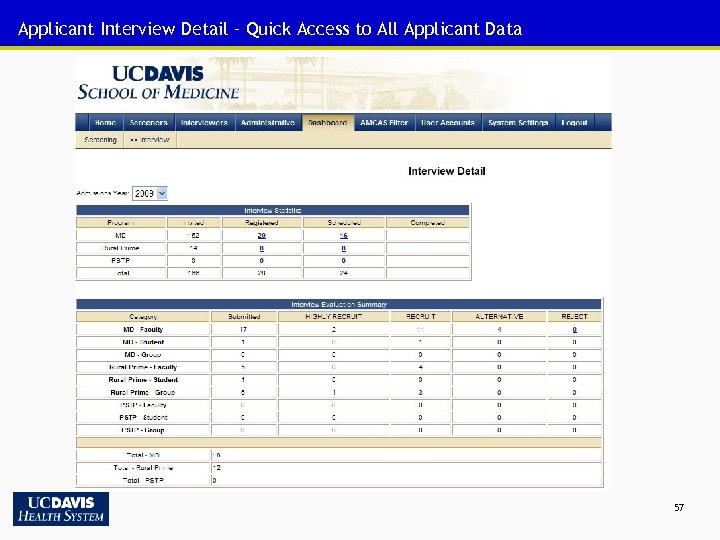Click the Interview Statistics title bar
720x540 pixels.
coord(273,210)
